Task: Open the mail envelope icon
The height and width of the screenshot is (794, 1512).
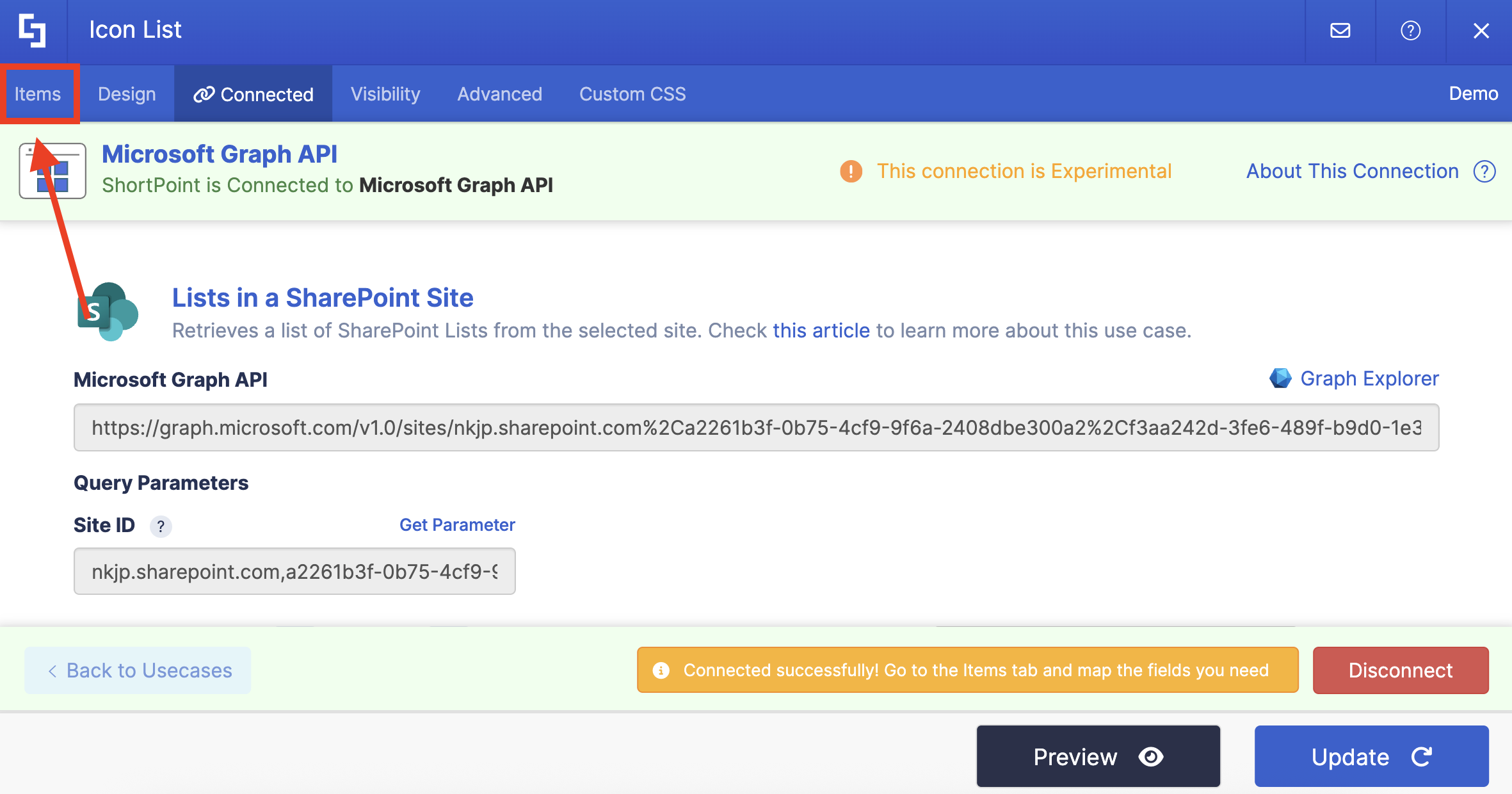Action: pyautogui.click(x=1340, y=30)
